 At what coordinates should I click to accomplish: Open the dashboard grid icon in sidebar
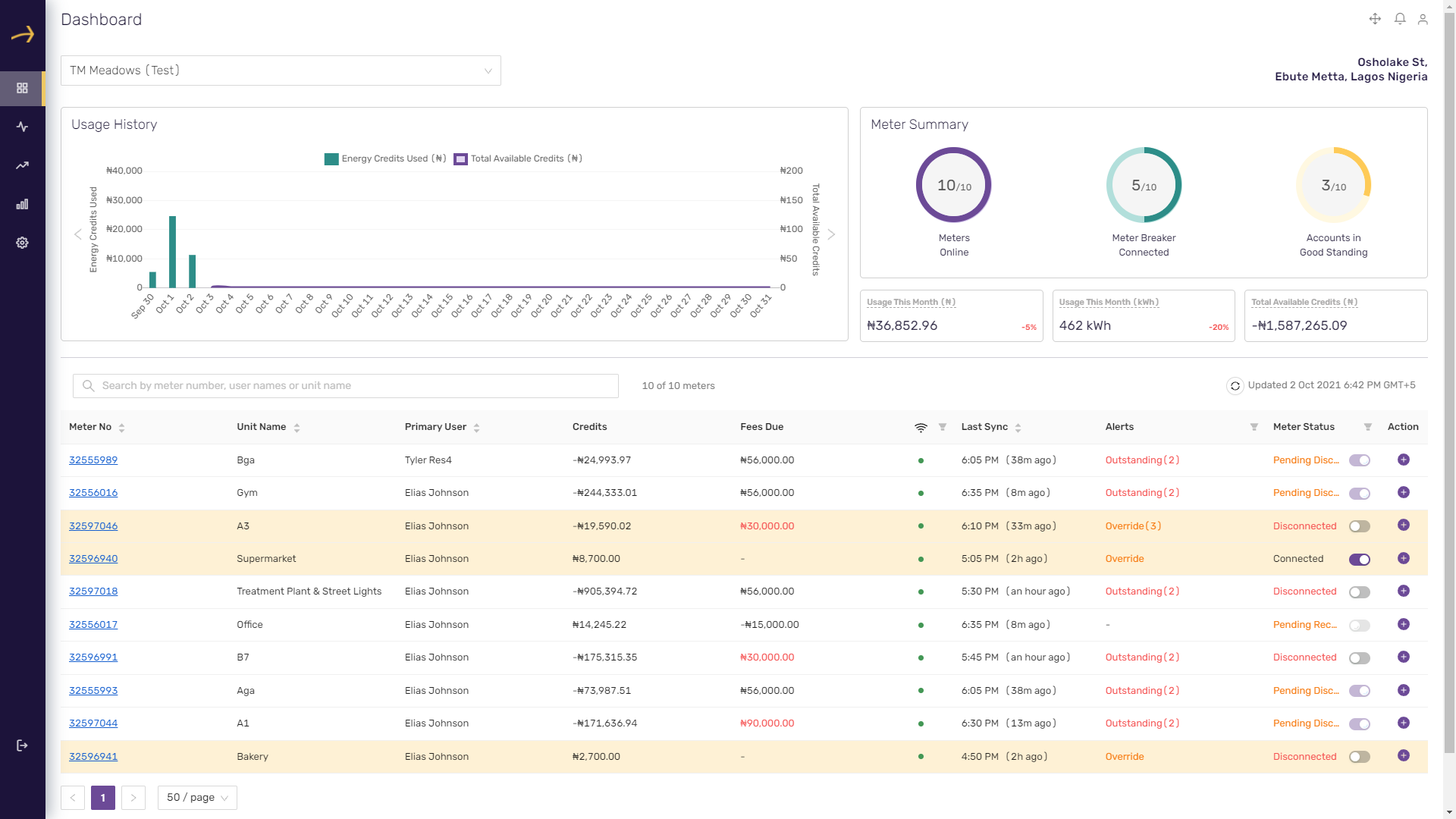22,88
